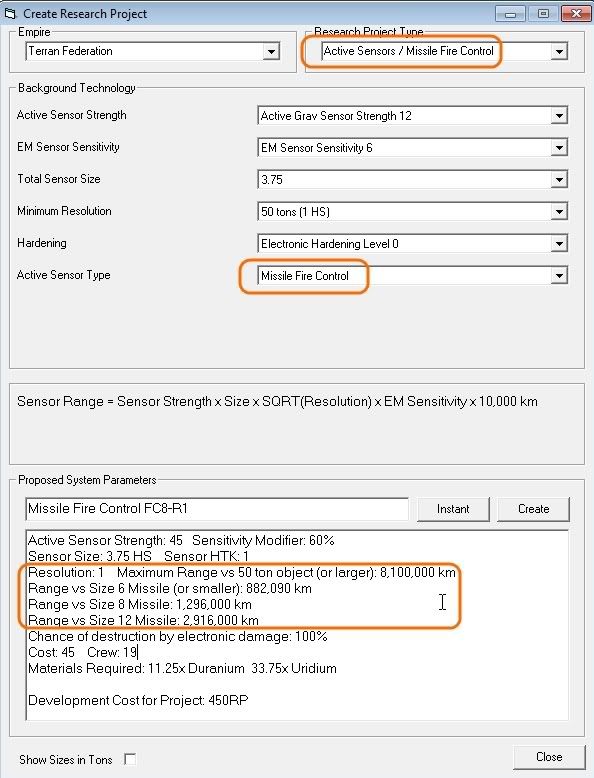Toggle Show Sizes in Tons checkbox
Screen dimensions: 594x778
130,759
